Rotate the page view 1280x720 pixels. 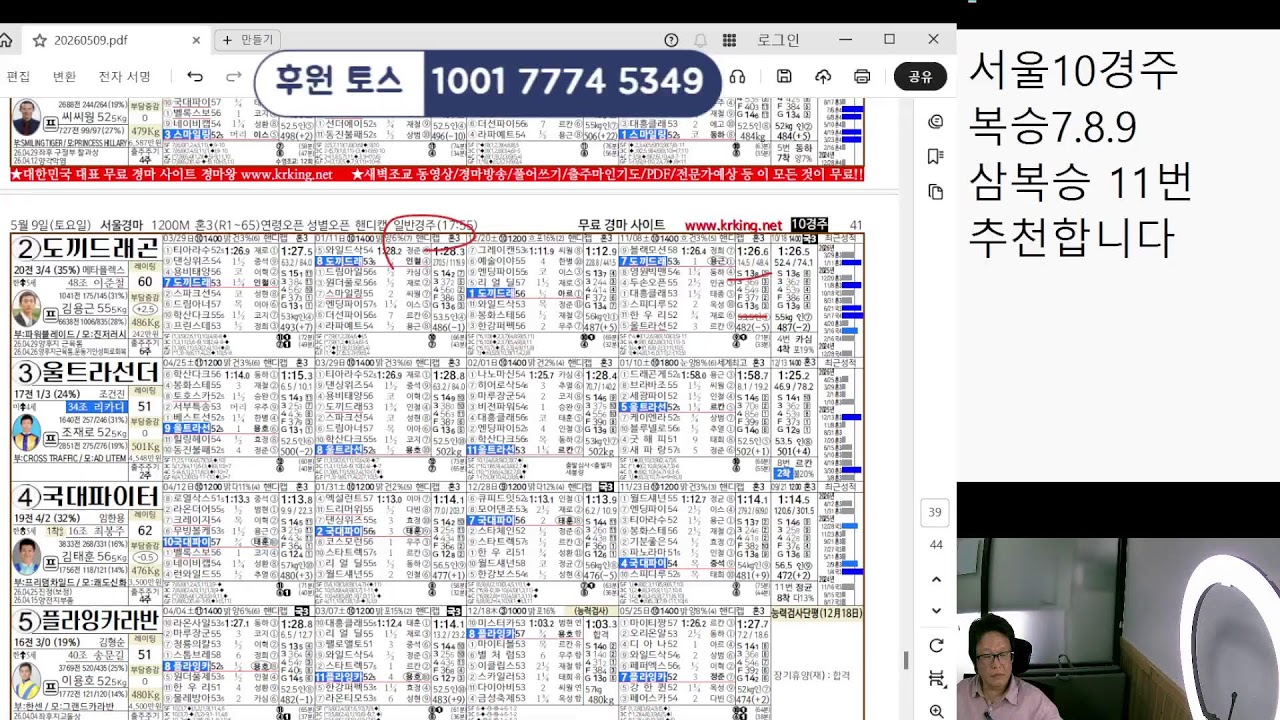tap(936, 646)
